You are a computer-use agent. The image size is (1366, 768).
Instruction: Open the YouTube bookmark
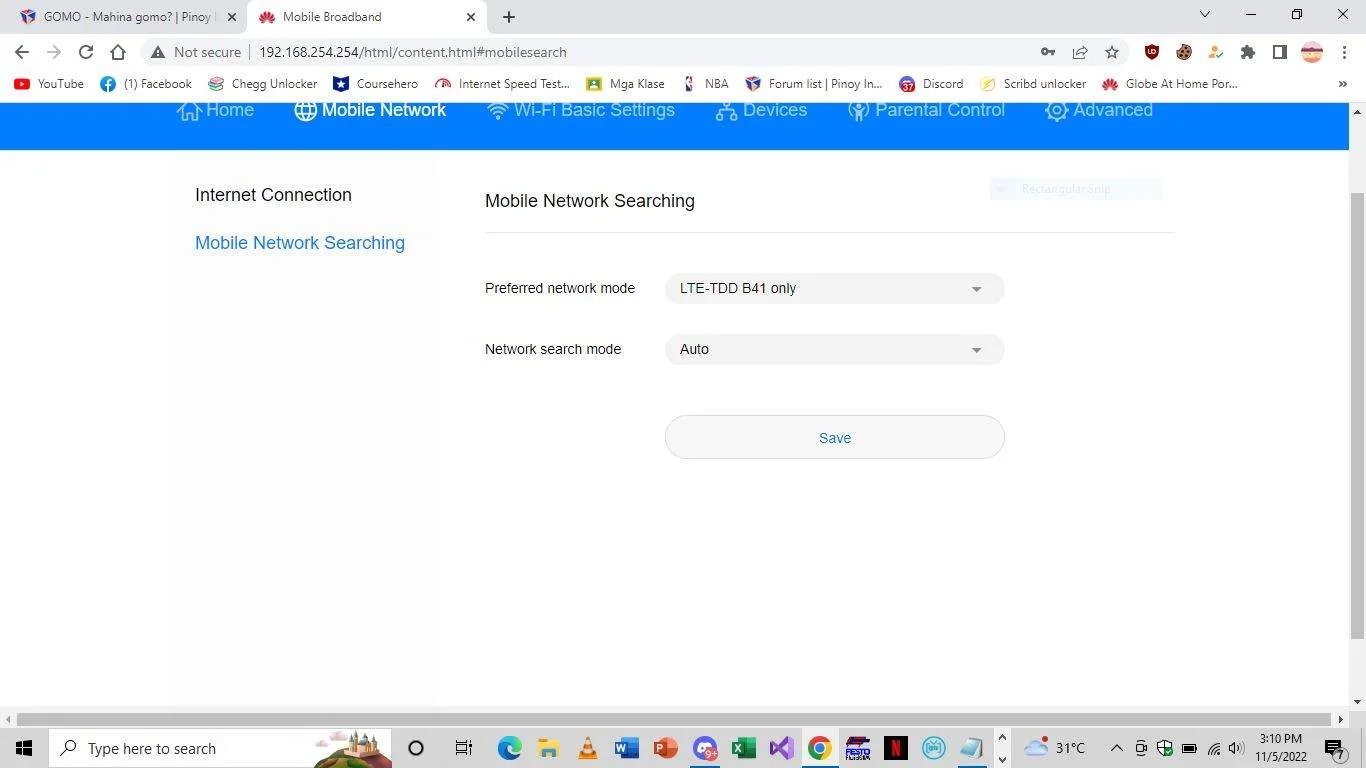point(49,84)
